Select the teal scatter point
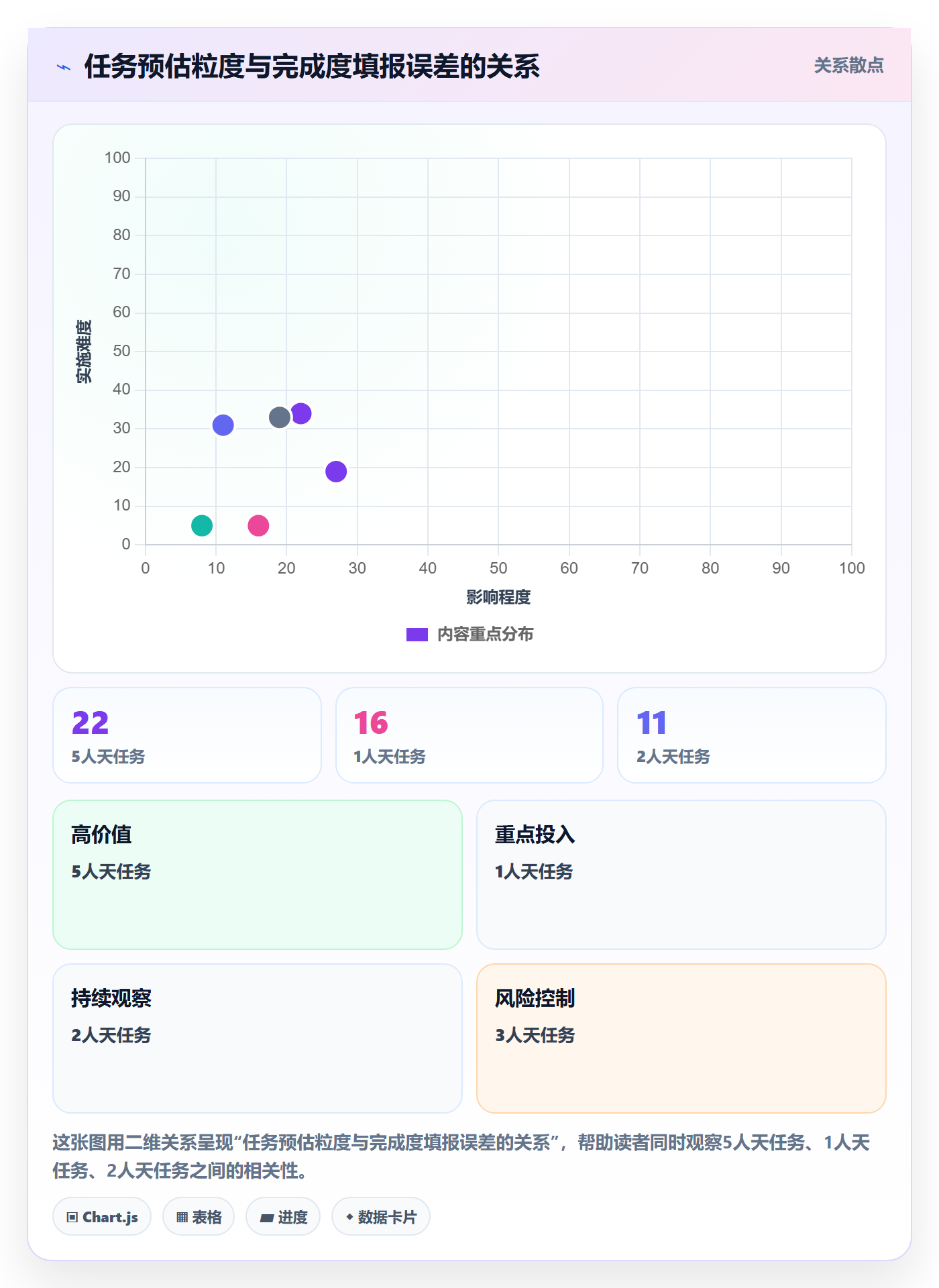The width and height of the screenshot is (939, 1288). (202, 526)
